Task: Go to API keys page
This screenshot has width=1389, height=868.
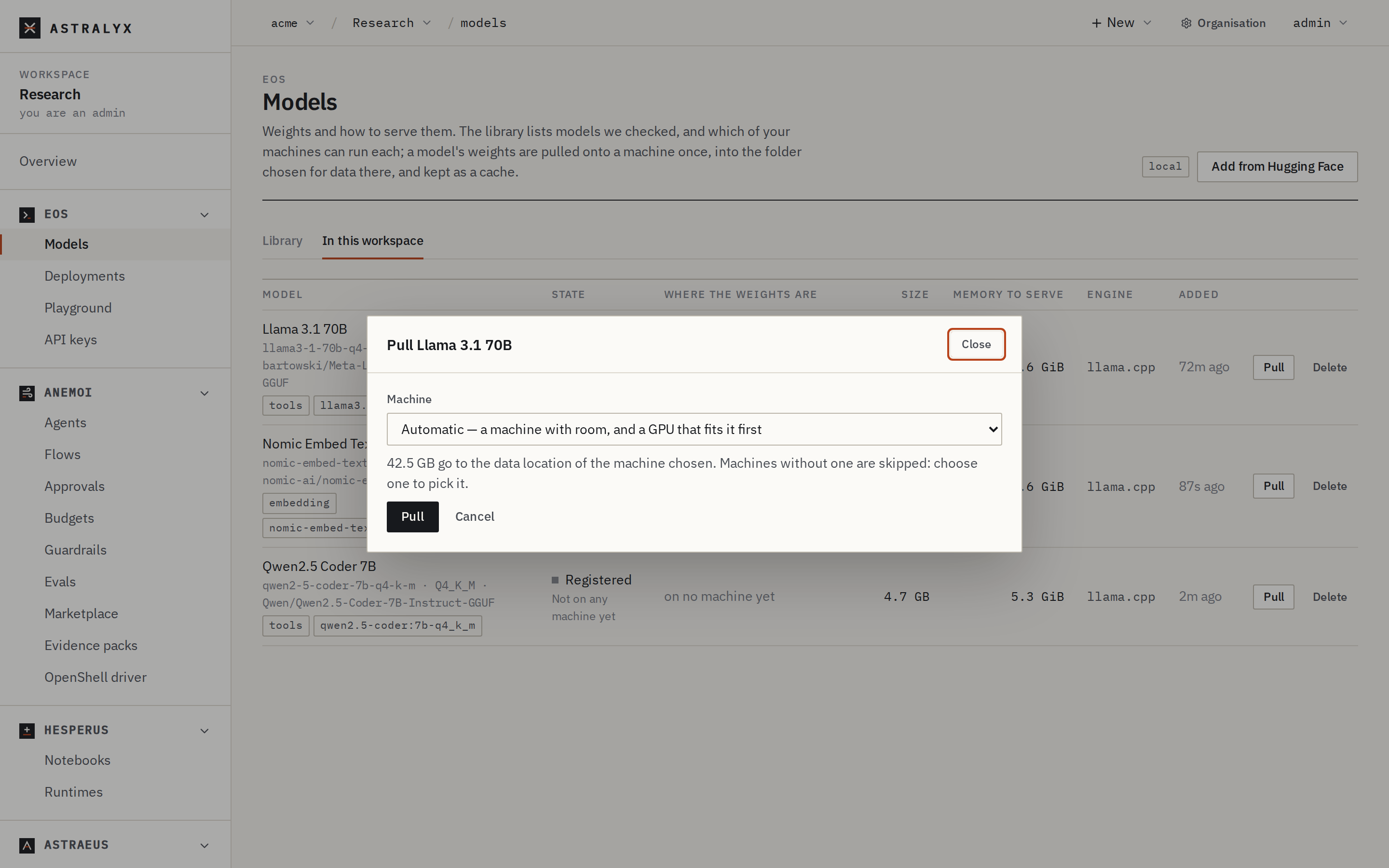Action: [70, 340]
